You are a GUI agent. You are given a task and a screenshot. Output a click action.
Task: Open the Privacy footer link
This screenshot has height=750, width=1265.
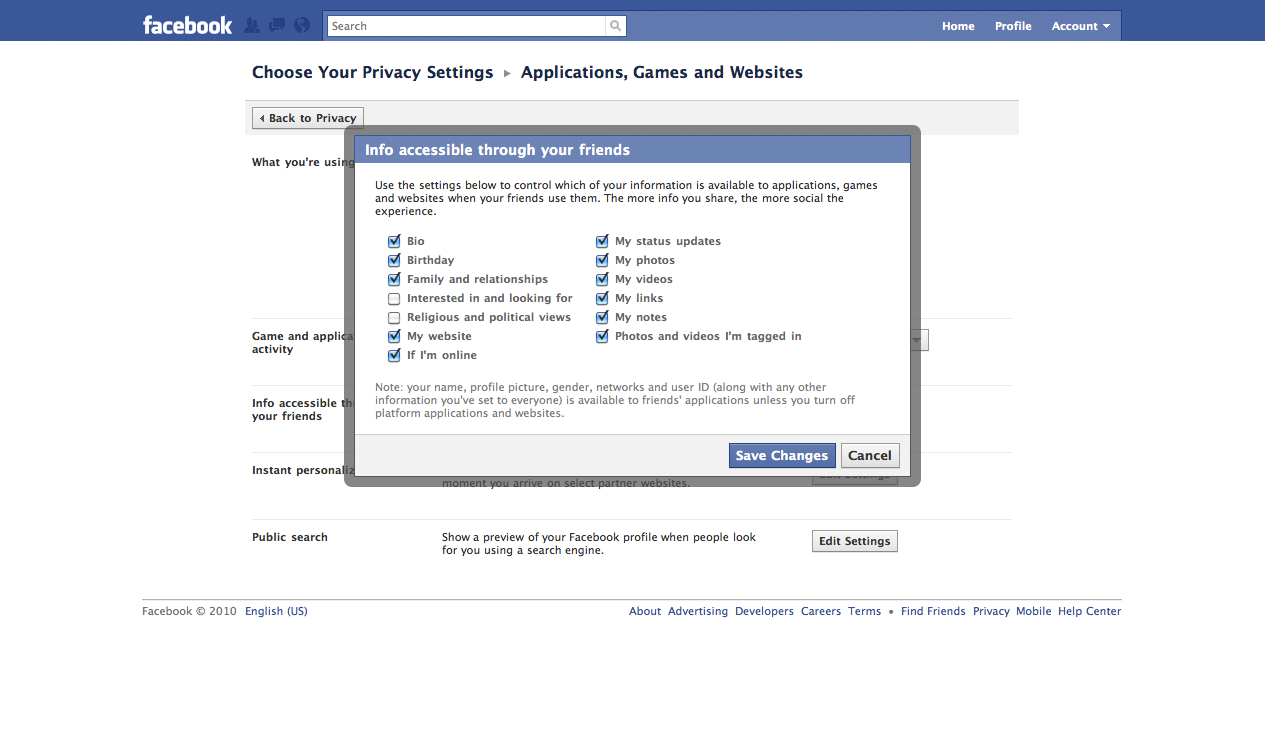tap(991, 611)
